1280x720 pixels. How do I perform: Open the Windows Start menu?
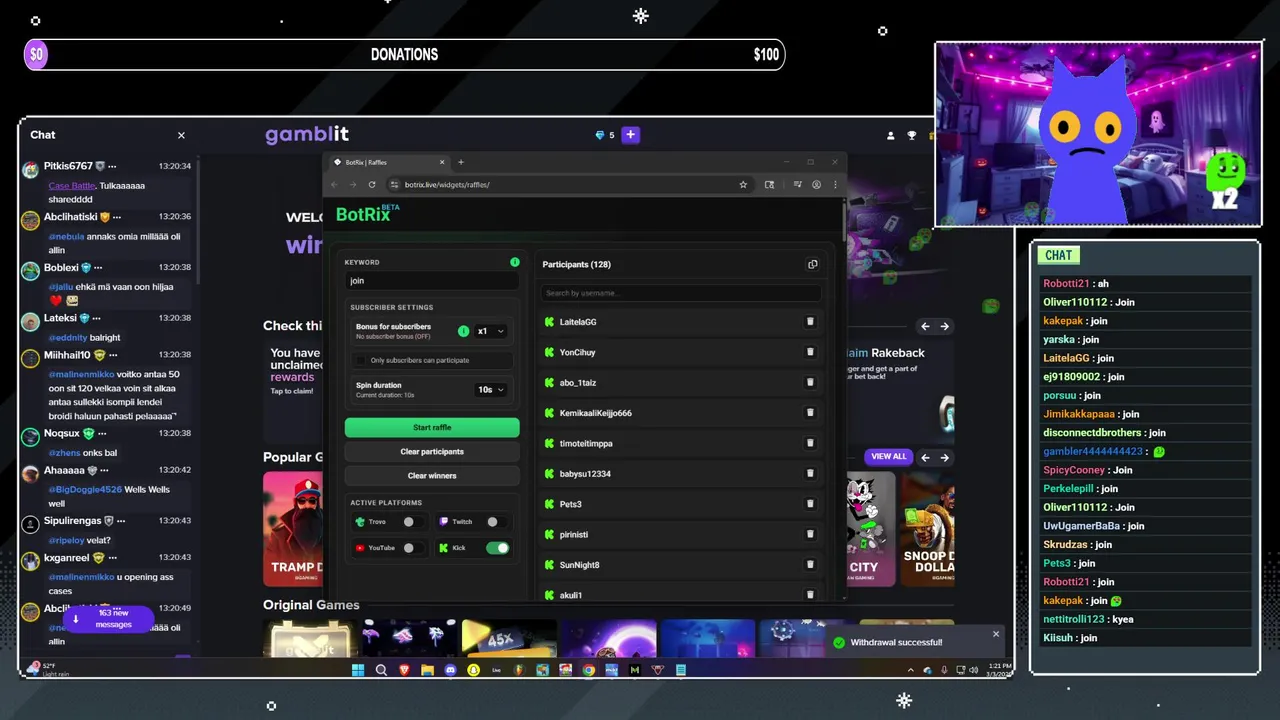[358, 670]
